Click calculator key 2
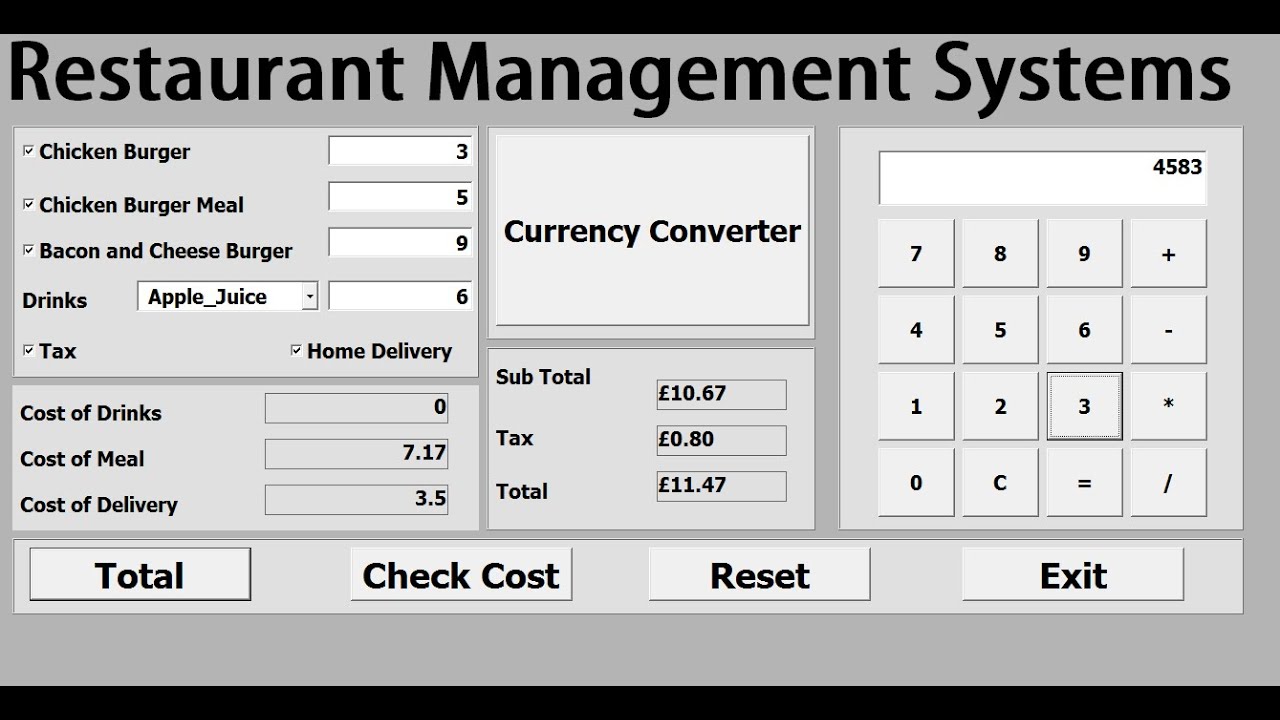Screen dimensions: 1280x720 [x=1000, y=406]
